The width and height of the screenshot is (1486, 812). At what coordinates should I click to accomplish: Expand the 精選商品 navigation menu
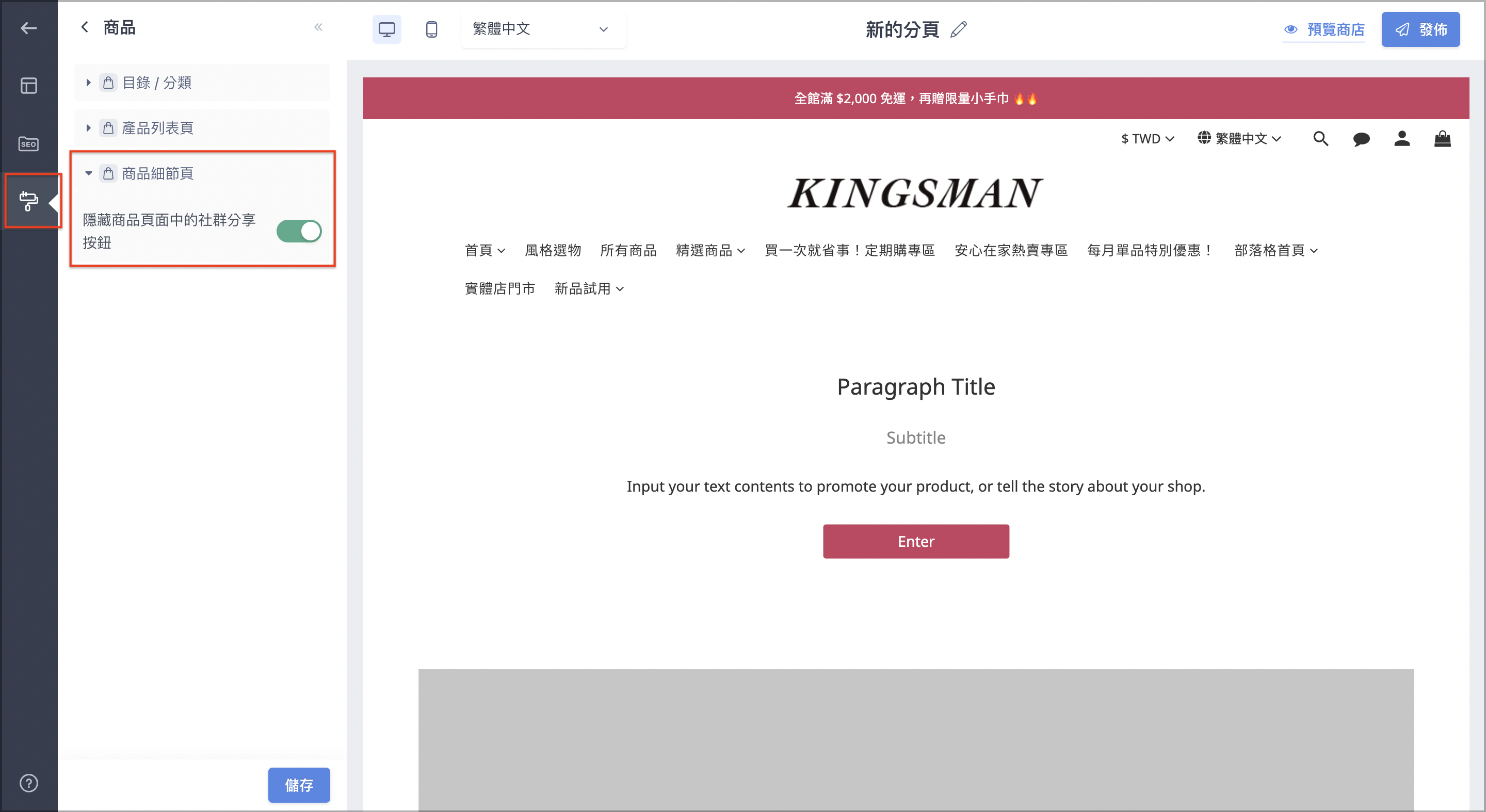click(710, 250)
